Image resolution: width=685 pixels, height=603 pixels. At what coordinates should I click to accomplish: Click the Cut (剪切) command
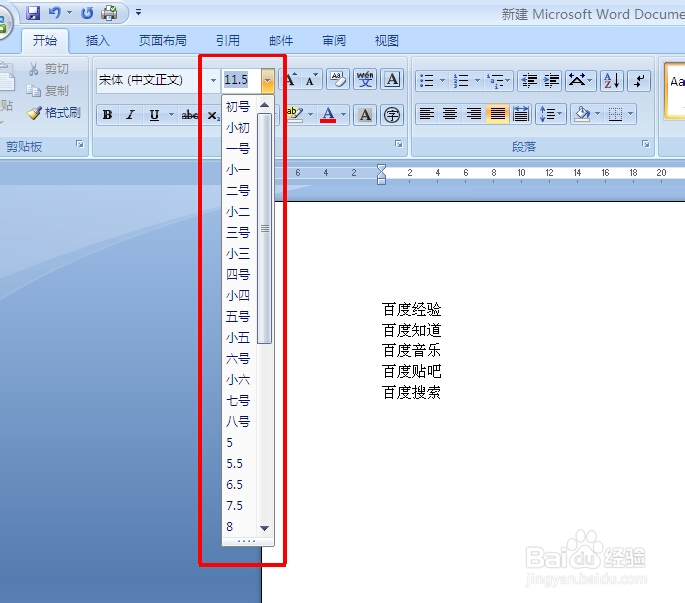[x=48, y=69]
